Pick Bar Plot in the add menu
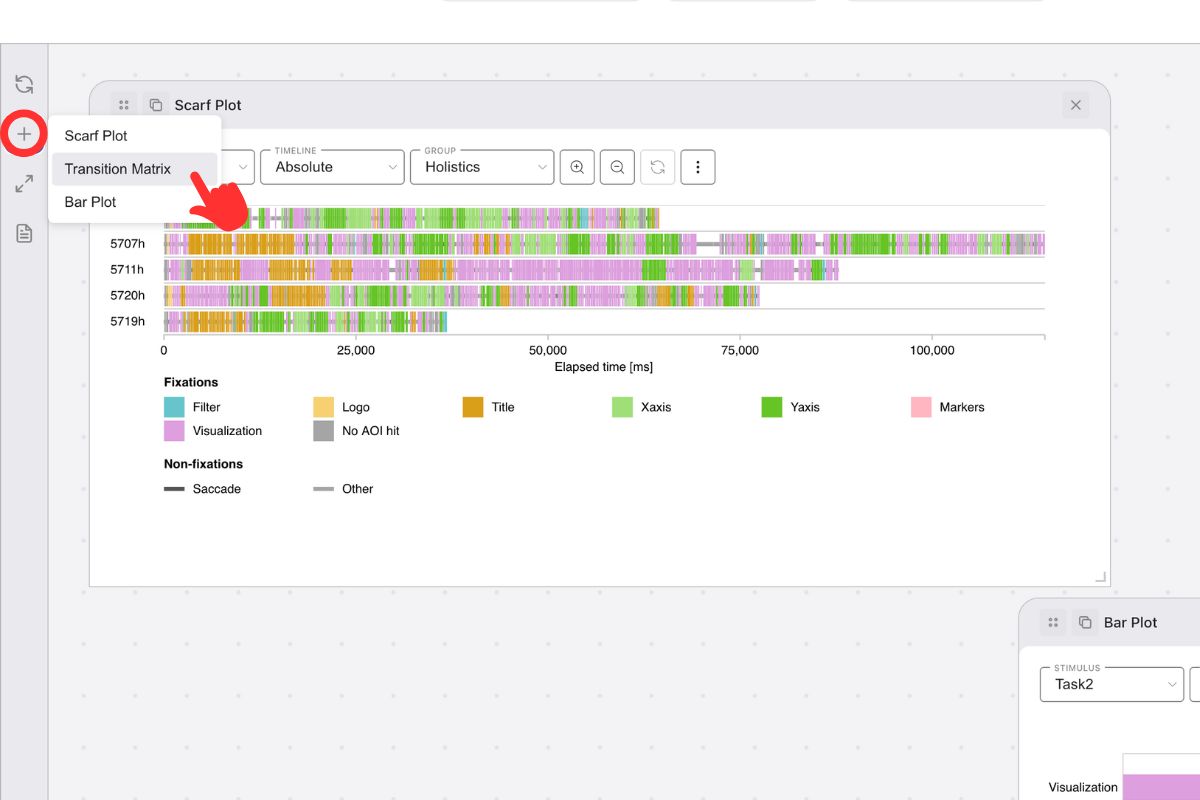This screenshot has height=800, width=1200. click(91, 202)
